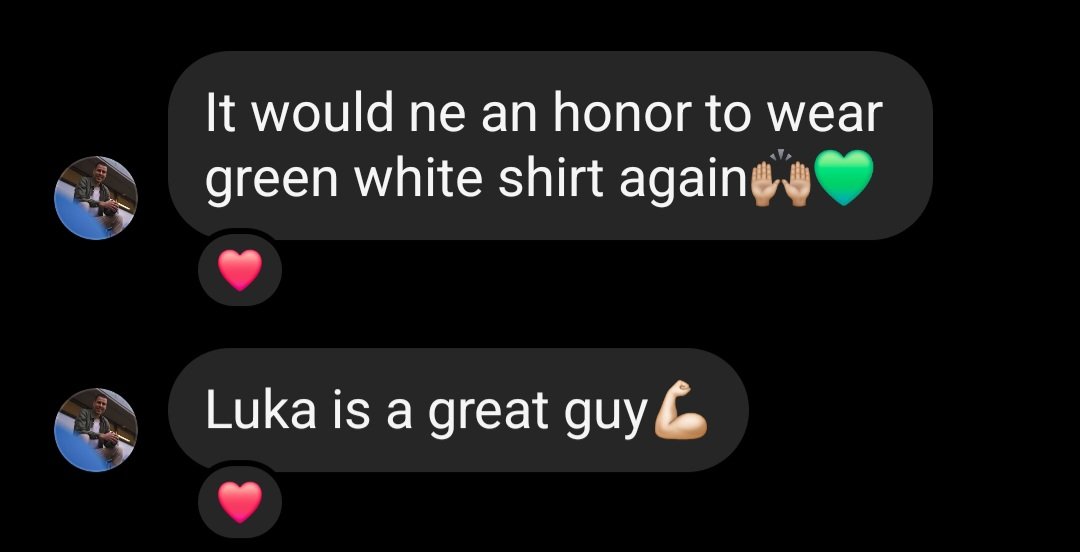This screenshot has width=1080, height=552.
Task: Click the word "green" in the first message
Action: [272, 182]
